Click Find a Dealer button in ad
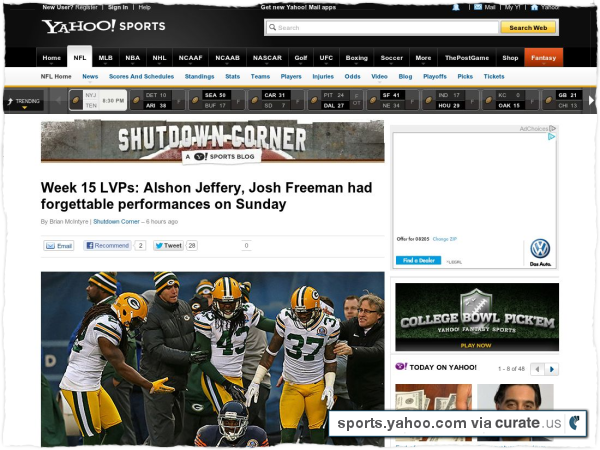Image resolution: width=600 pixels, height=450 pixels. [419, 261]
